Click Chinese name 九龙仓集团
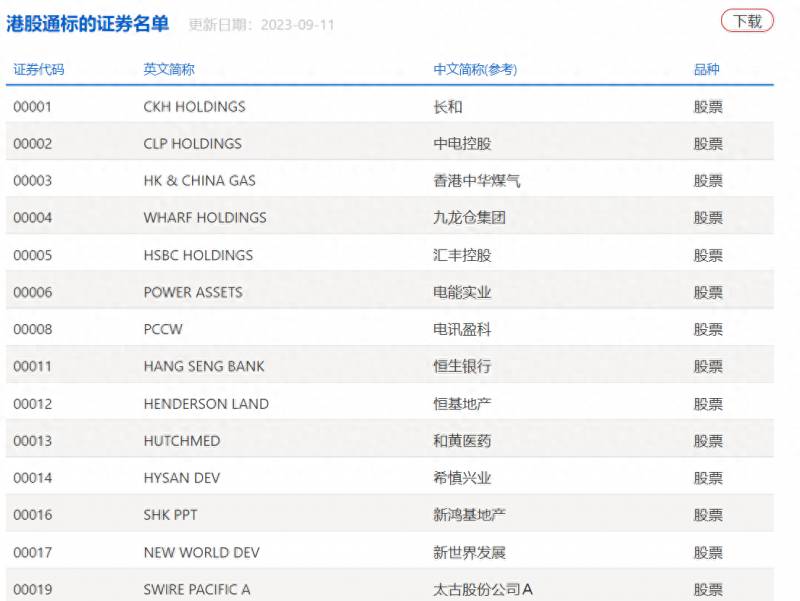The image size is (800, 601). (469, 218)
